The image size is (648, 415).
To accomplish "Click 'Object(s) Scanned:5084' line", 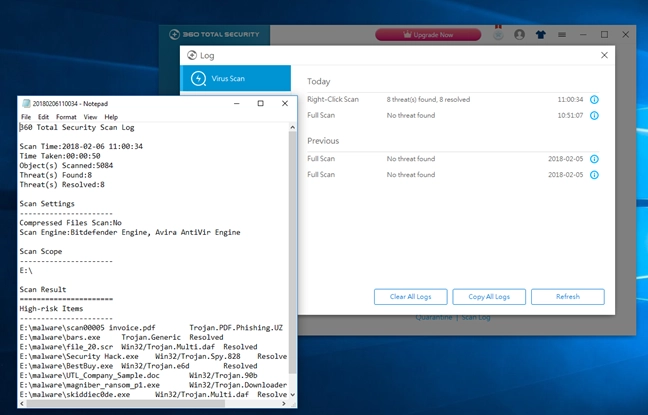I will tap(66, 165).
